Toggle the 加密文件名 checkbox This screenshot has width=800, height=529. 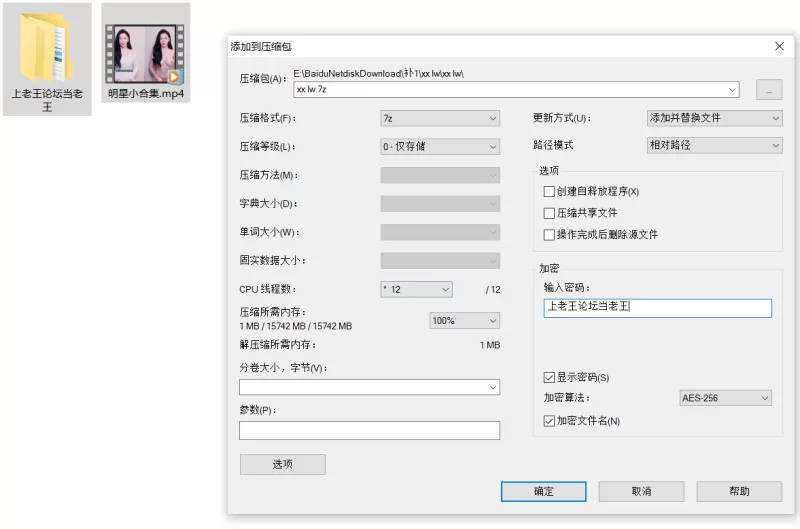[x=548, y=421]
